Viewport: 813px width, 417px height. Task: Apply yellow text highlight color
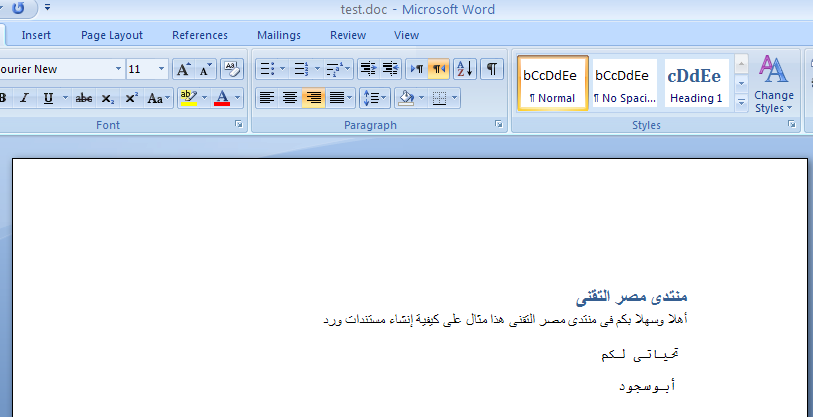click(x=189, y=98)
